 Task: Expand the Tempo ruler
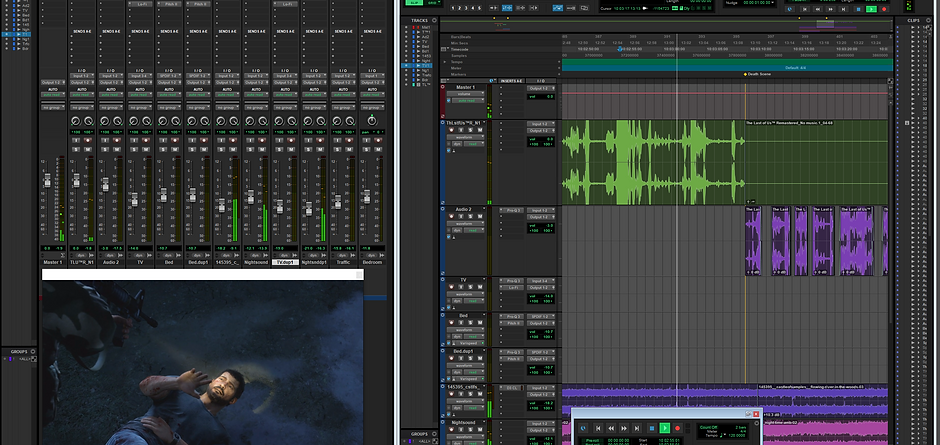[x=444, y=62]
